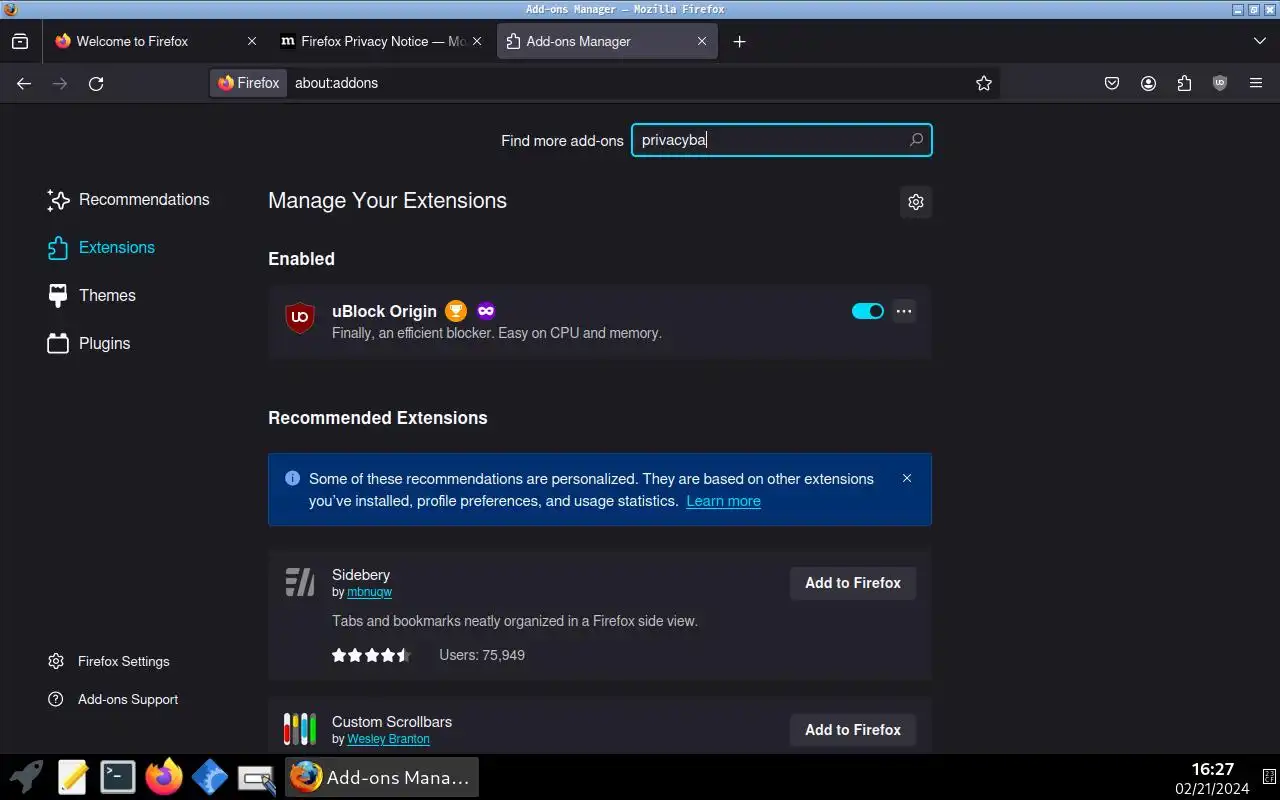This screenshot has width=1280, height=800.
Task: Click the Firefox identity icon in URL bar
Action: click(248, 83)
